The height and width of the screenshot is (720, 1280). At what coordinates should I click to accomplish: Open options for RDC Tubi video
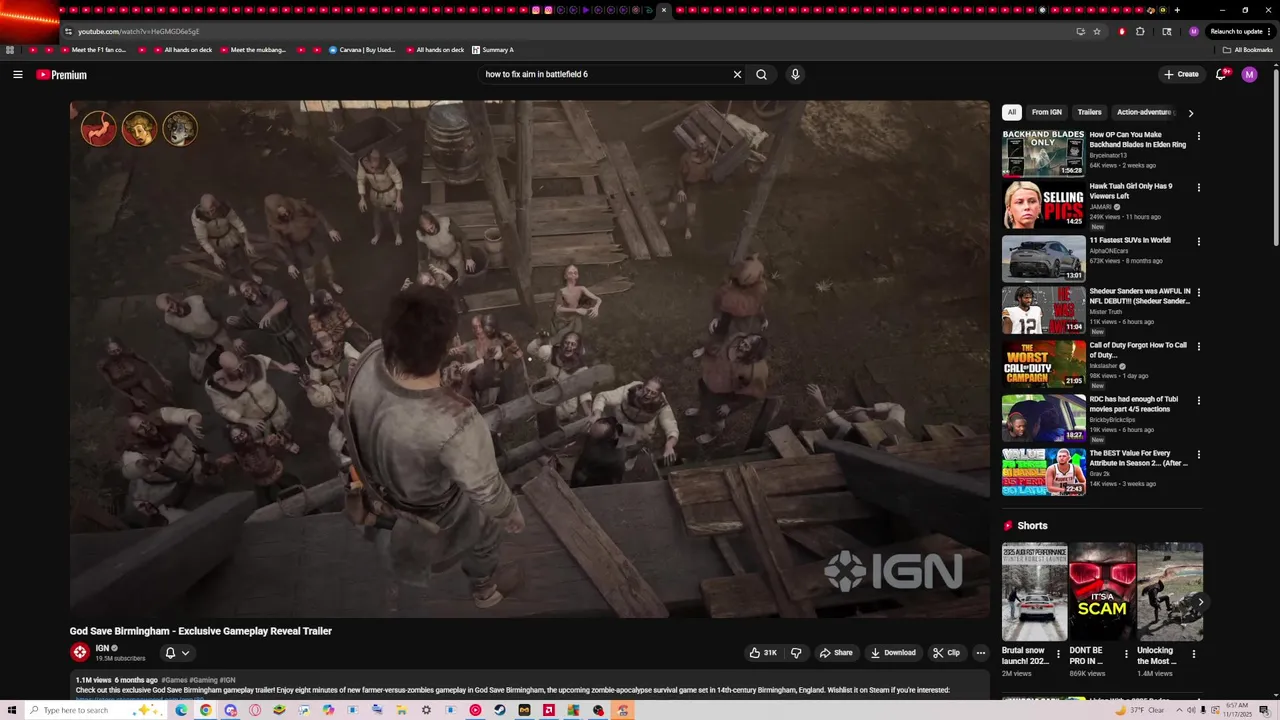[x=1199, y=400]
